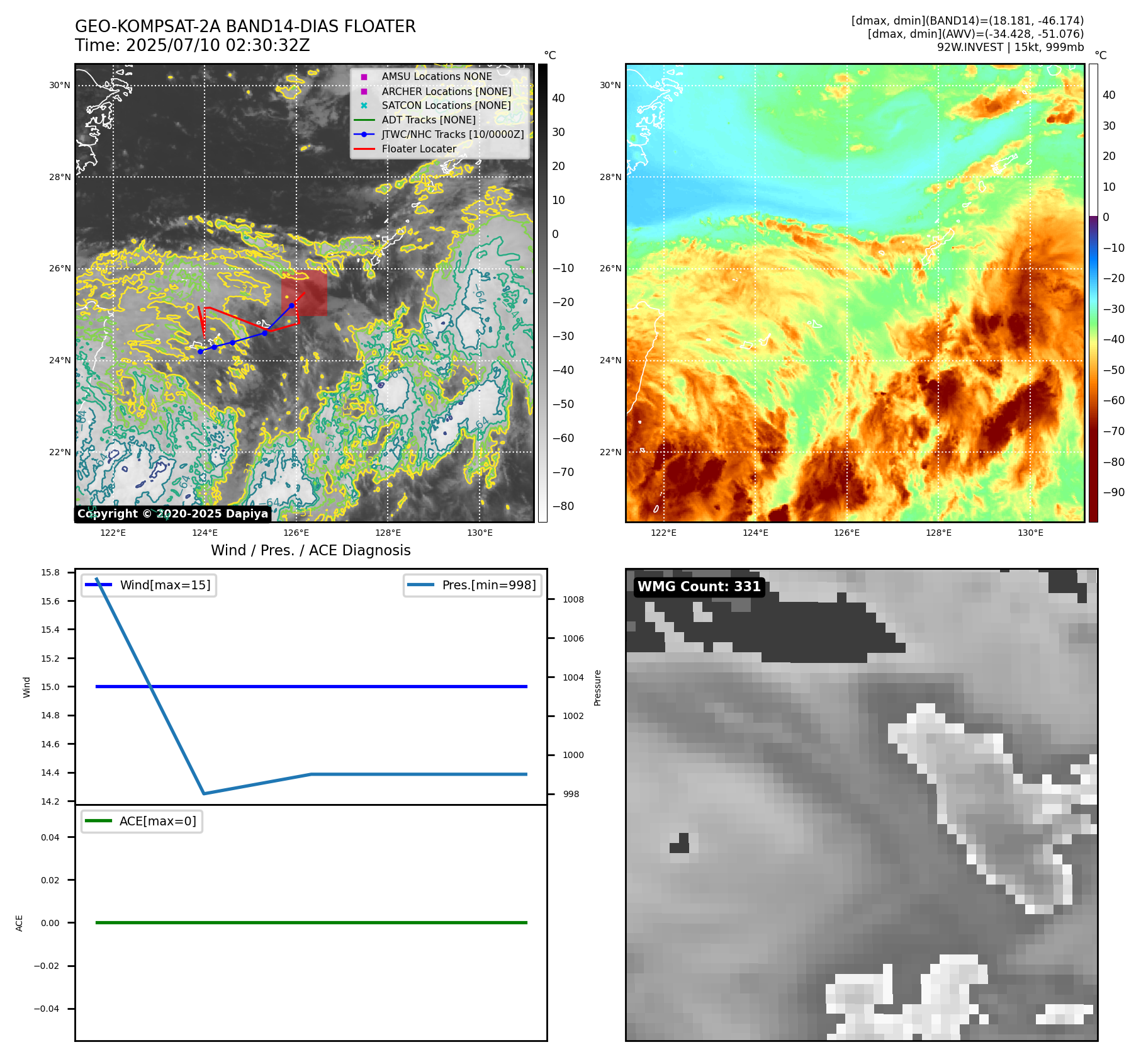Click the '22°N' latitude label on right map
This screenshot has width=1141, height=1064.
(x=610, y=452)
